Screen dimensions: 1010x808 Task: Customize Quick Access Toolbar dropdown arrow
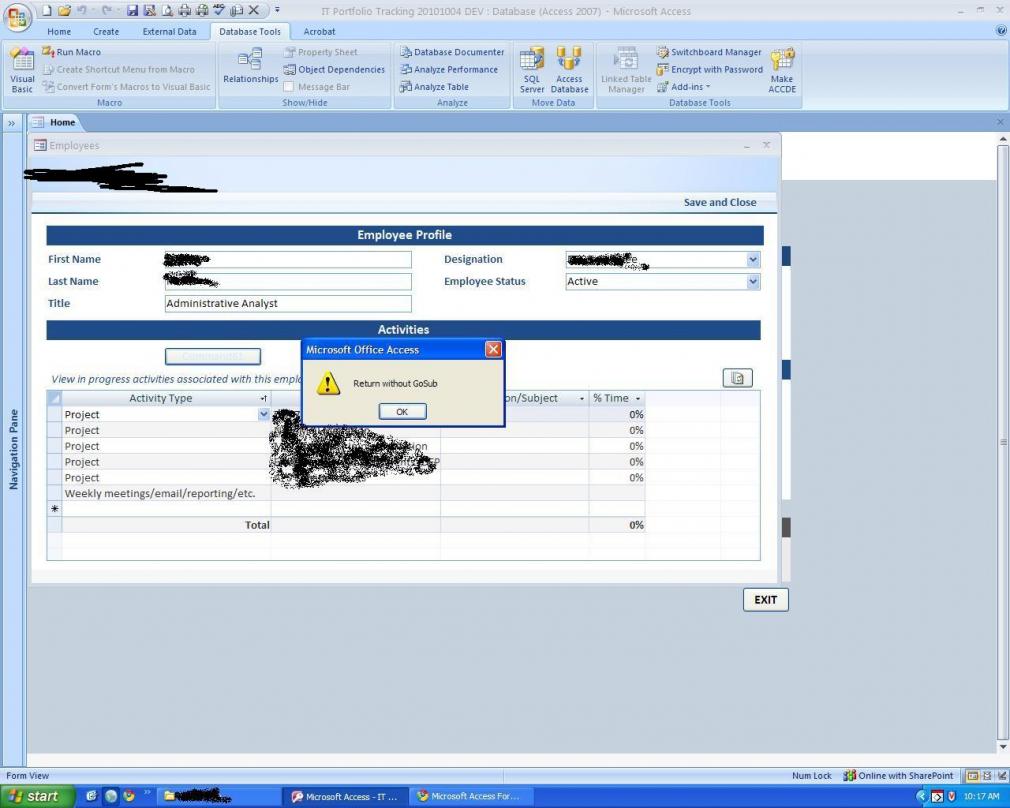278,10
